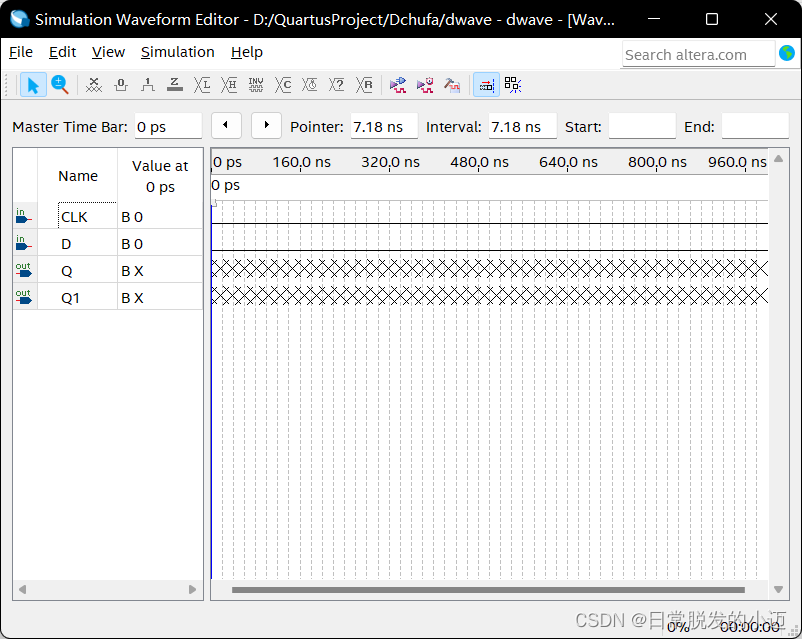Open the Help menu
Screen dimensions: 802x639
coord(247,52)
